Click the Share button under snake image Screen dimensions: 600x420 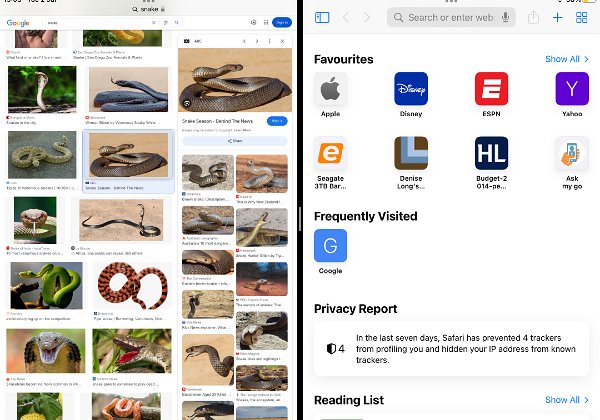(235, 141)
